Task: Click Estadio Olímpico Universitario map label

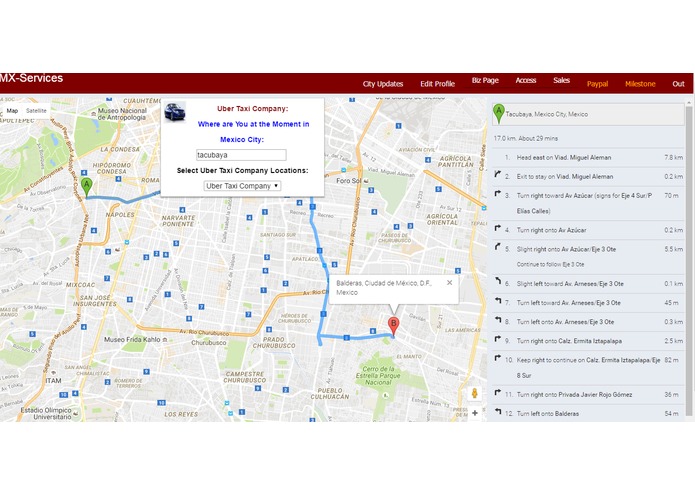Action: pos(46,413)
